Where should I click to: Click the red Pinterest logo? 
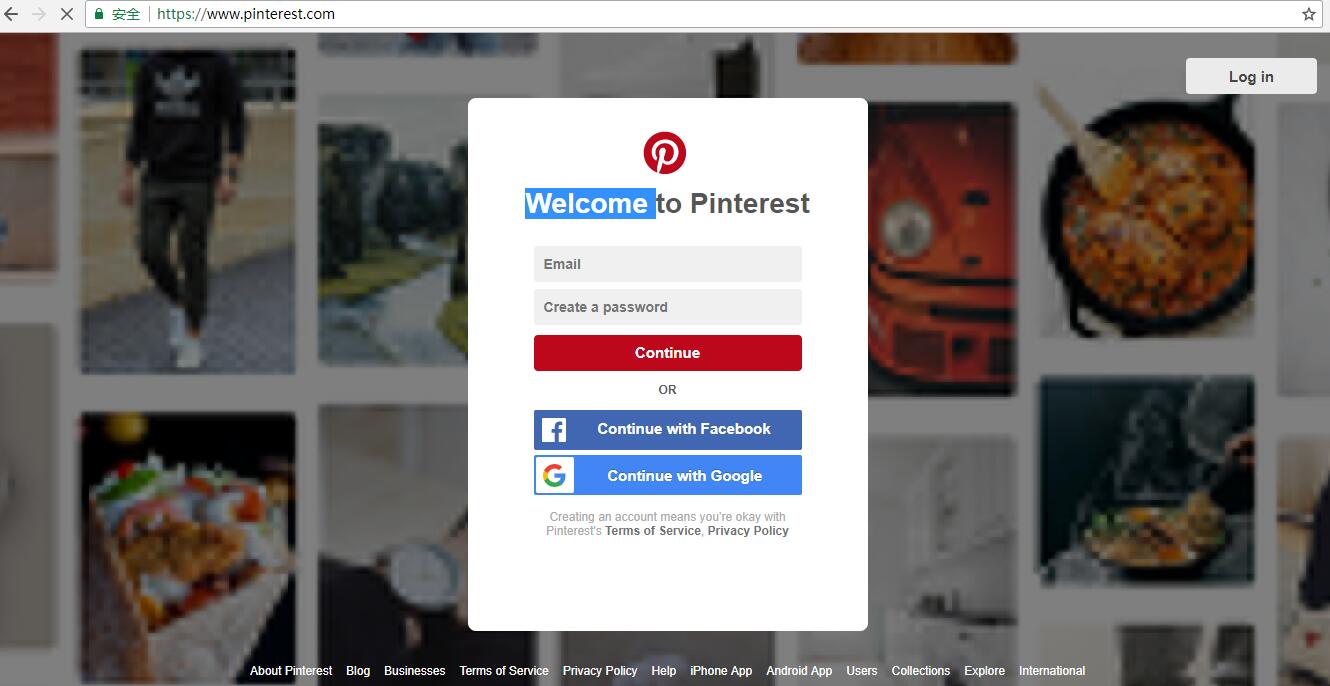[x=665, y=153]
